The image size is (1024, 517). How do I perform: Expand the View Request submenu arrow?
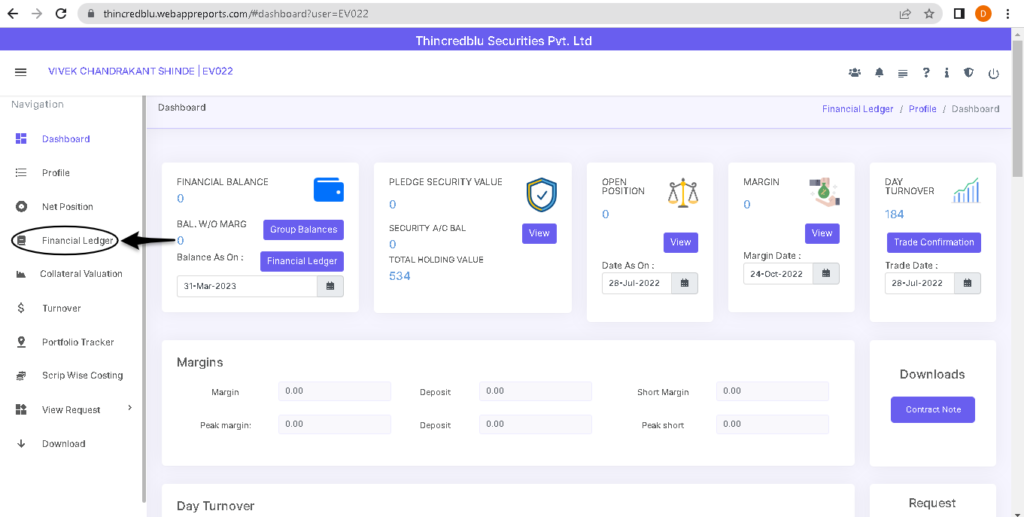pyautogui.click(x=129, y=408)
